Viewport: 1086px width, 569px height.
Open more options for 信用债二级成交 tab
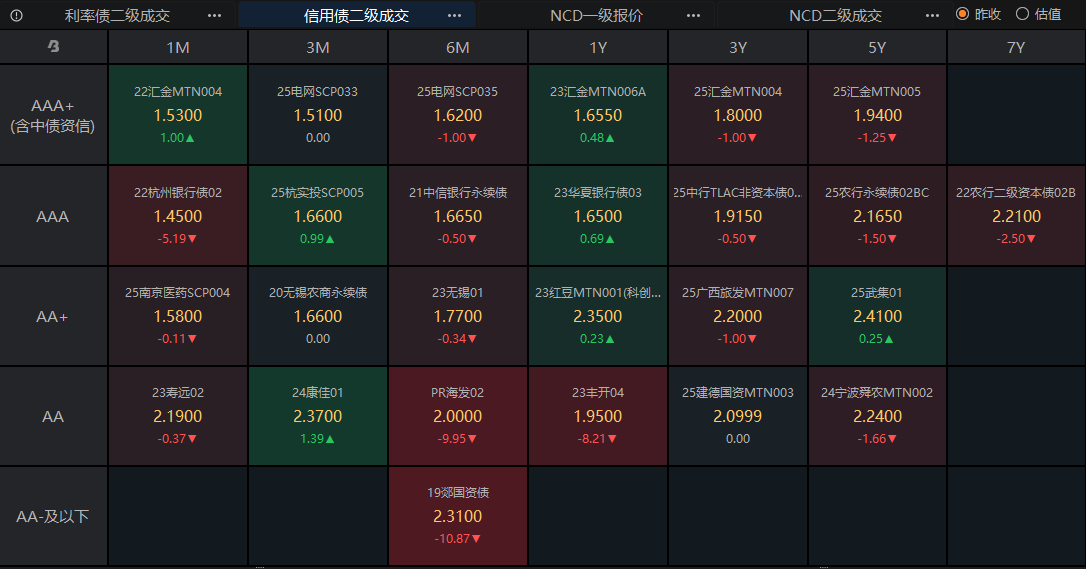click(454, 15)
